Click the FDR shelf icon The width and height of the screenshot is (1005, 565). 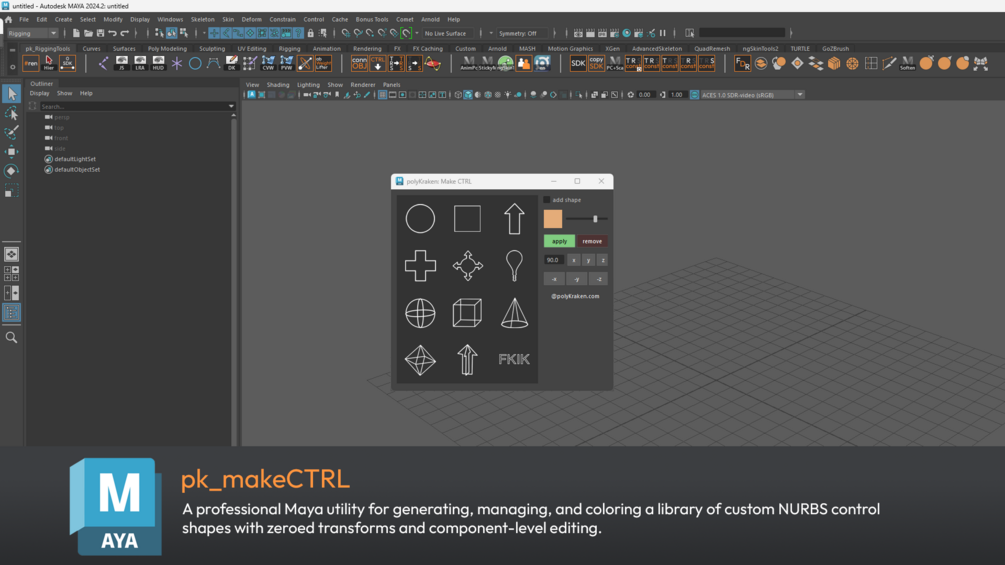tap(742, 63)
